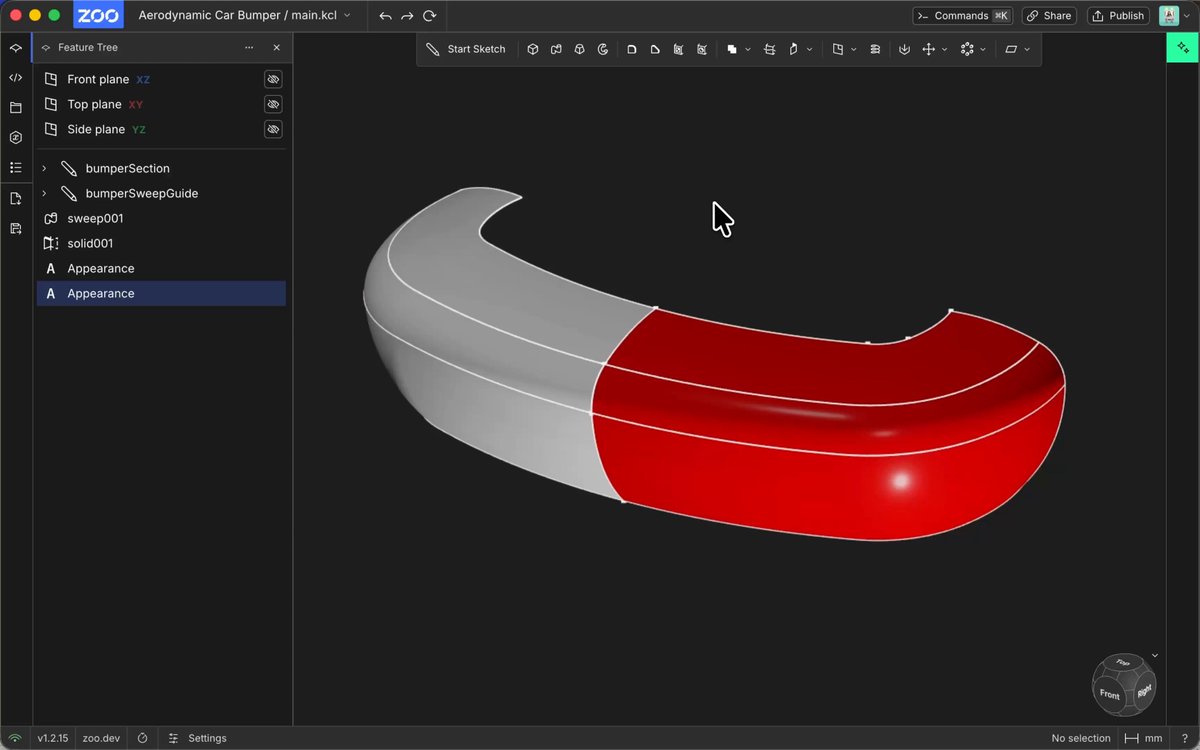Open the code editor sidebar pane
Viewport: 1200px width, 750px height.
[x=15, y=77]
